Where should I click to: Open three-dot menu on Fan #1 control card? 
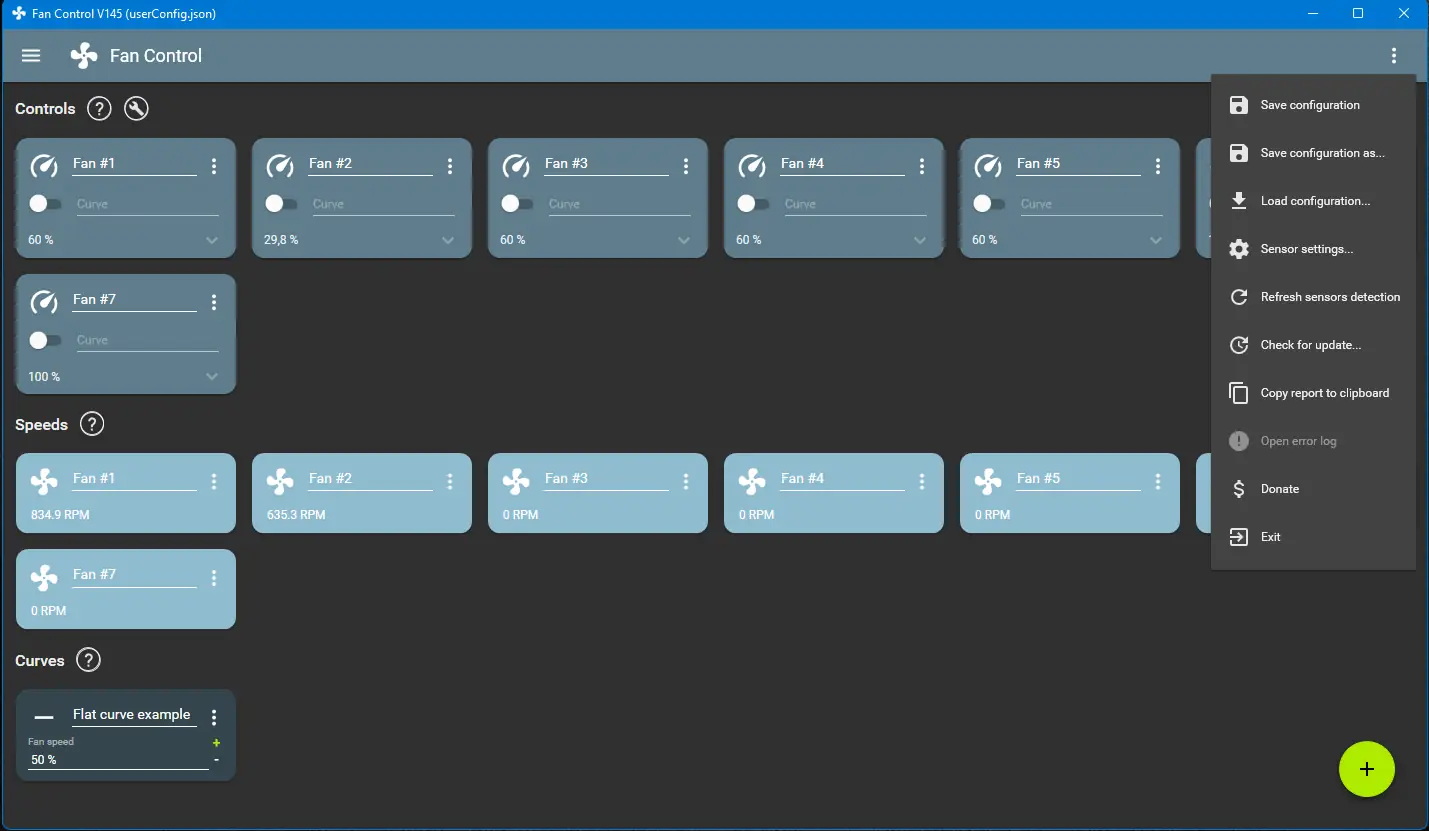click(x=214, y=166)
